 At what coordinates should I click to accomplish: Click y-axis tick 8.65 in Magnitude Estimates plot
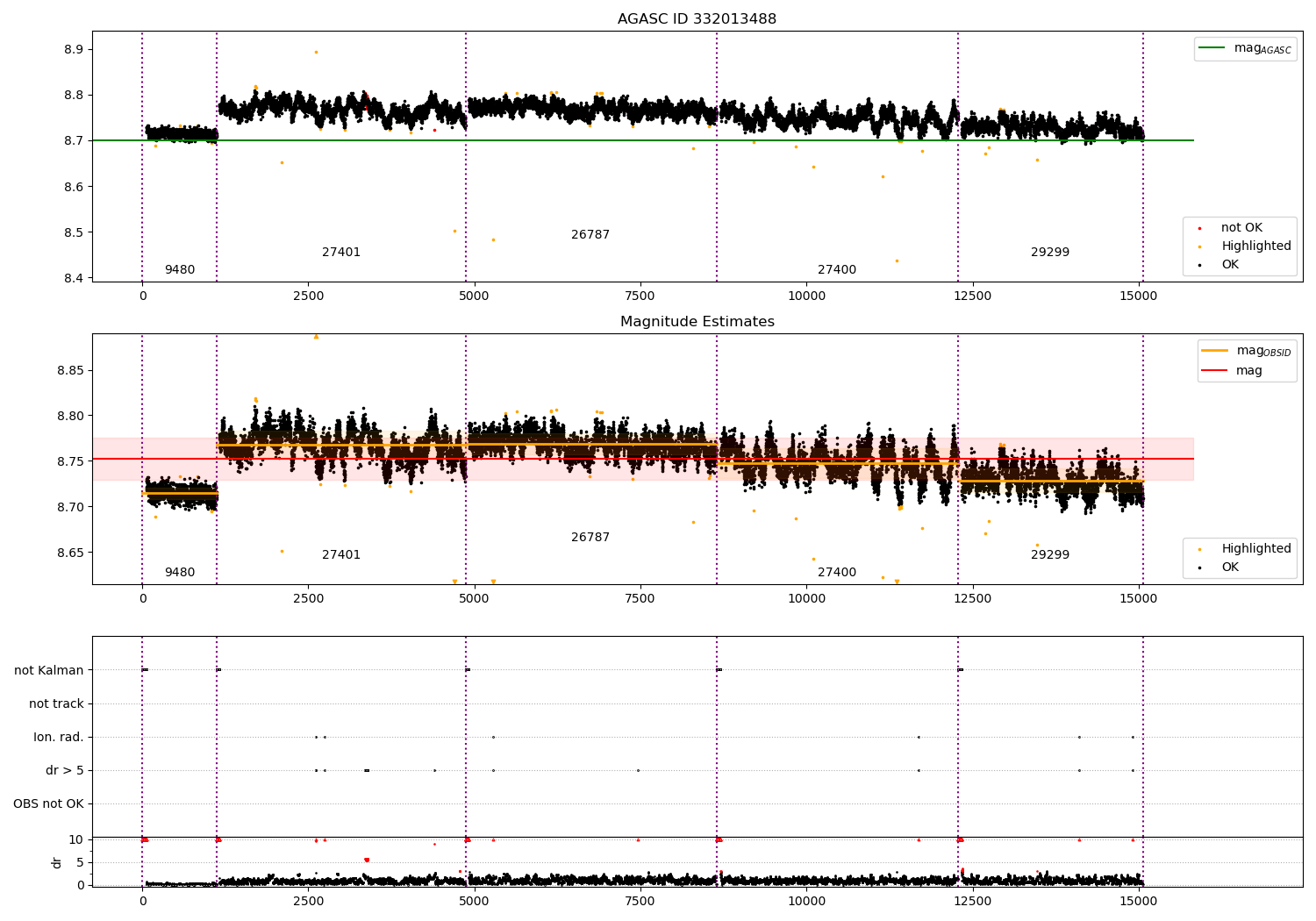pos(70,553)
